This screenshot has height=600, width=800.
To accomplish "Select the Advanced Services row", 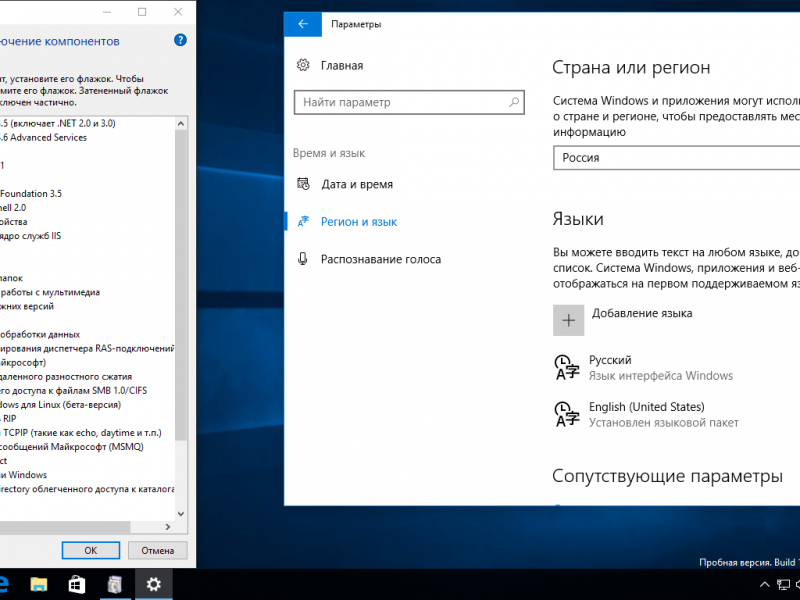I will click(x=43, y=137).
